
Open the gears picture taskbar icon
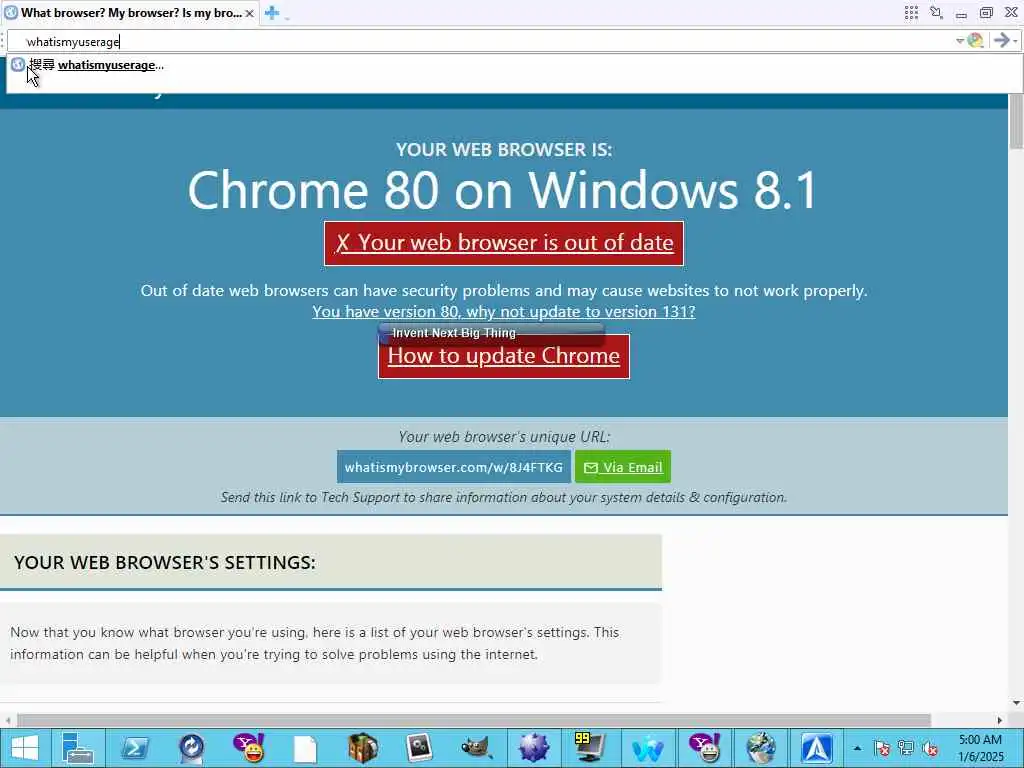click(419, 748)
